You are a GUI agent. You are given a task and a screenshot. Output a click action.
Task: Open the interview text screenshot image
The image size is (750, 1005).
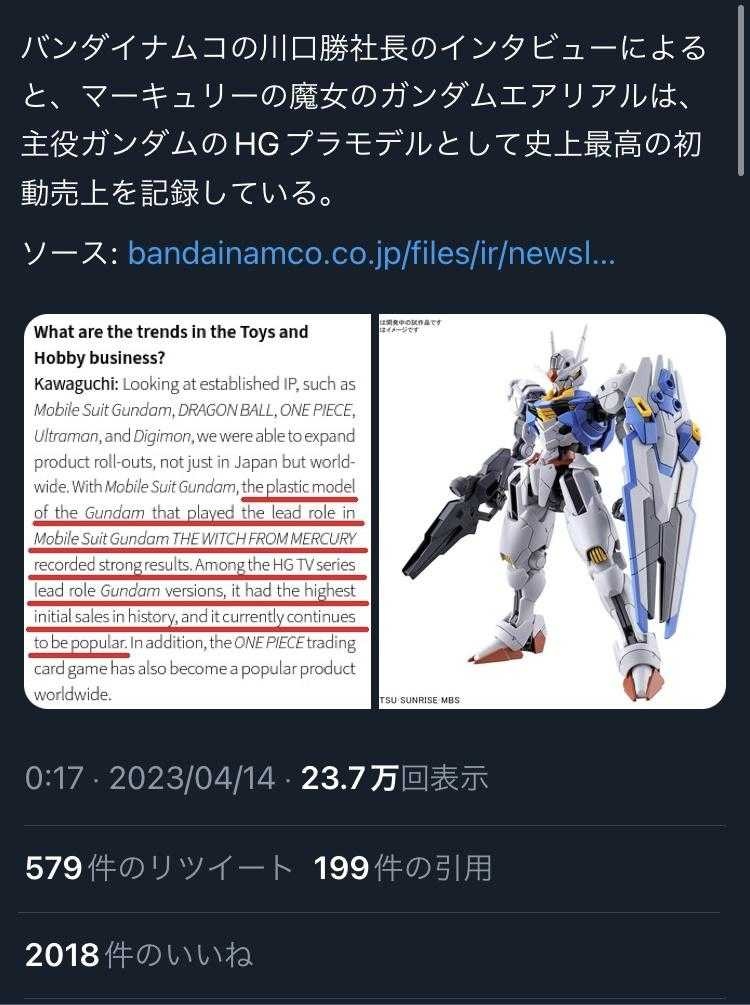tap(197, 511)
